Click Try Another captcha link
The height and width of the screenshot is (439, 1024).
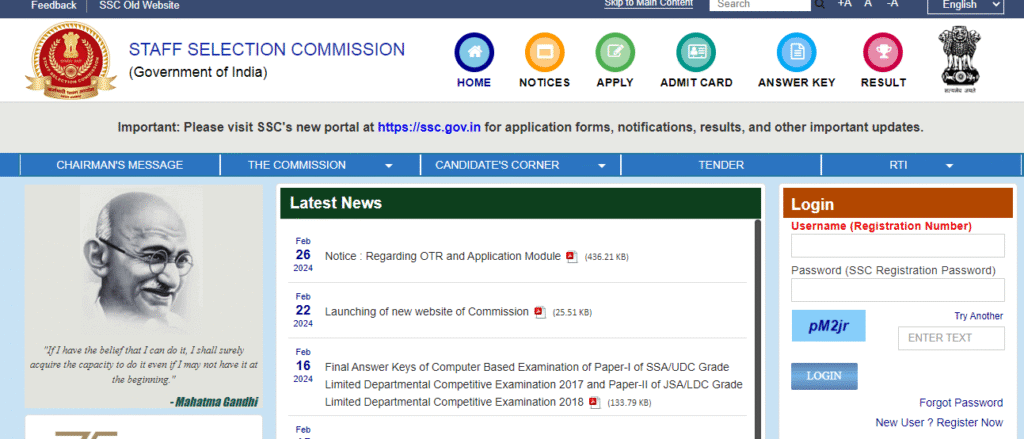(978, 316)
